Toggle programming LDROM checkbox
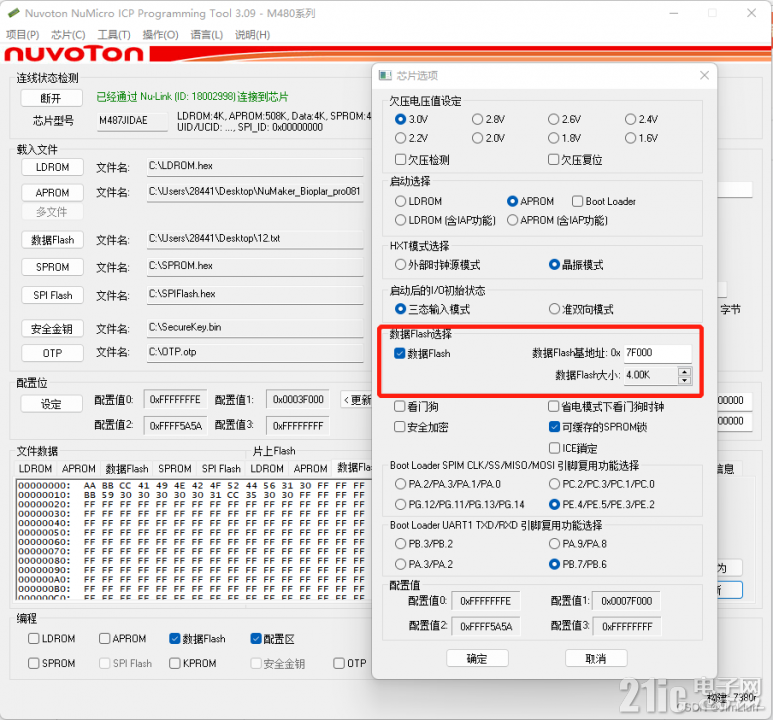Image resolution: width=773 pixels, height=720 pixels. [x=52, y=639]
